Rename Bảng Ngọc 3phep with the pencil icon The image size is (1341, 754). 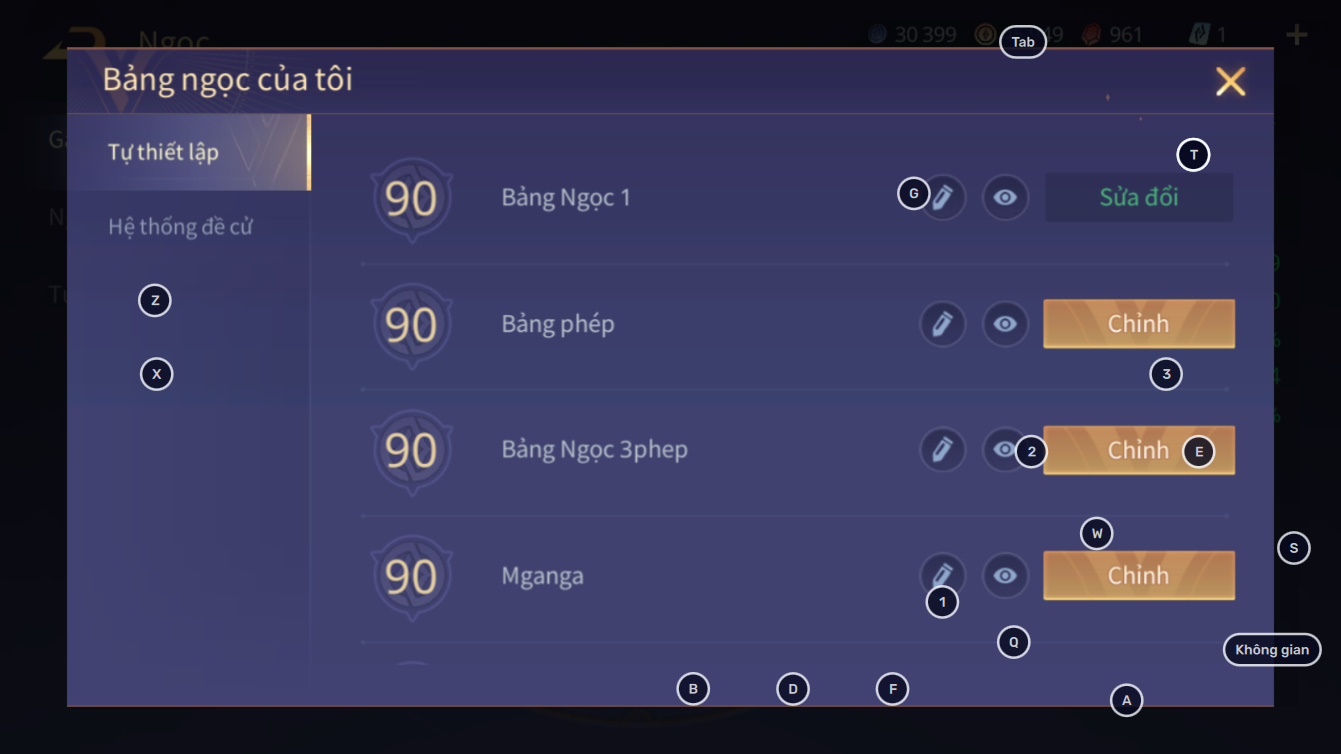click(x=942, y=450)
